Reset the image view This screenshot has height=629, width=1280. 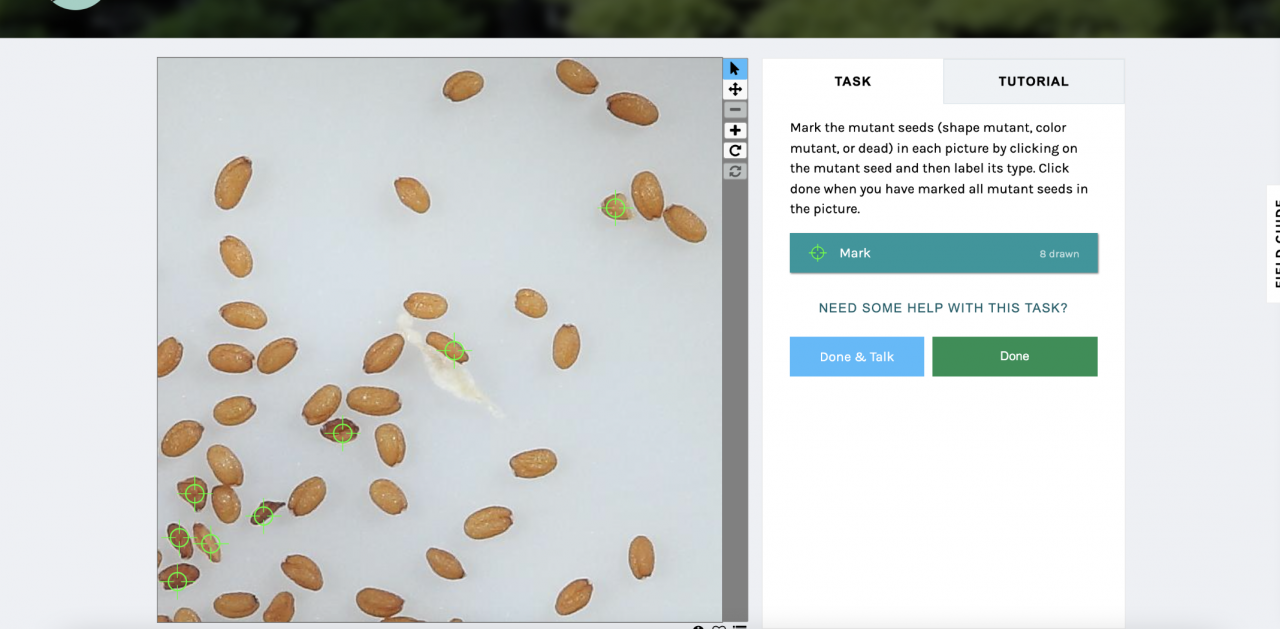pyautogui.click(x=735, y=171)
